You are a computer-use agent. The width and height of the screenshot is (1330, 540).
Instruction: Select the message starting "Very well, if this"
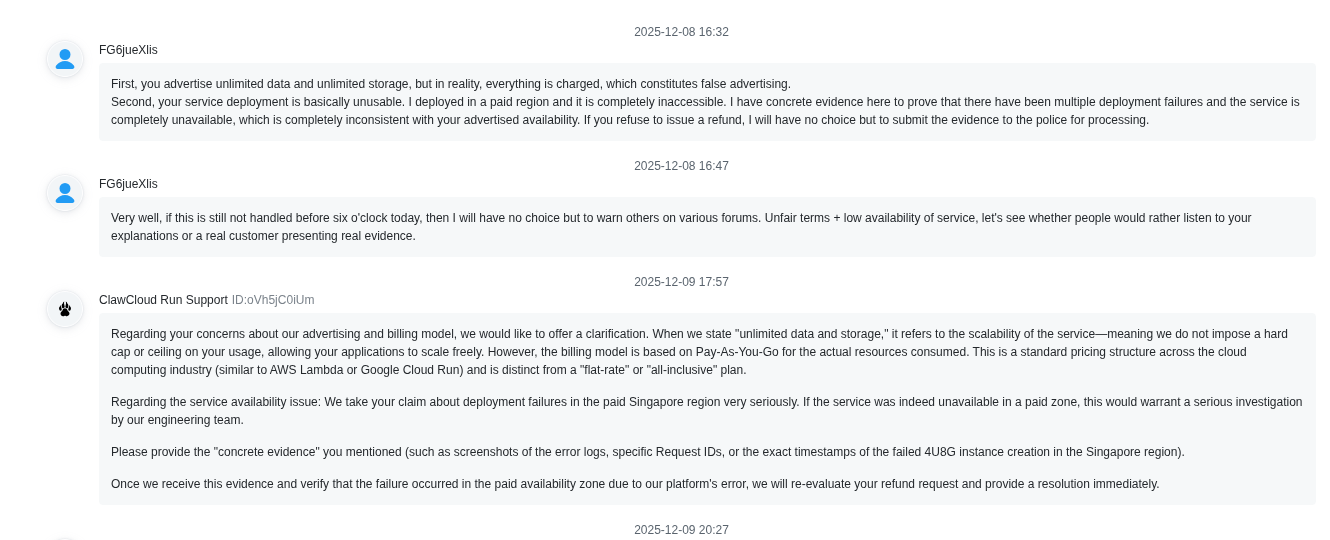tap(680, 227)
